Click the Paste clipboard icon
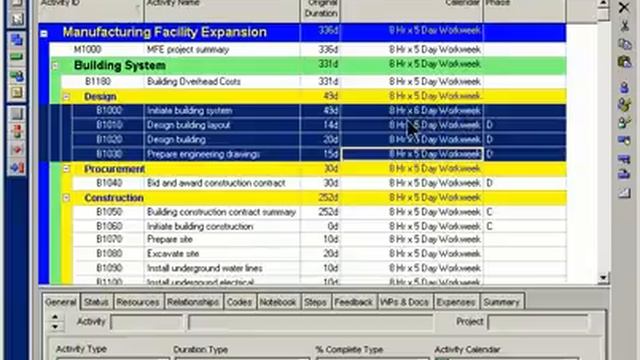Viewport: 640px width, 360px height. point(624,62)
